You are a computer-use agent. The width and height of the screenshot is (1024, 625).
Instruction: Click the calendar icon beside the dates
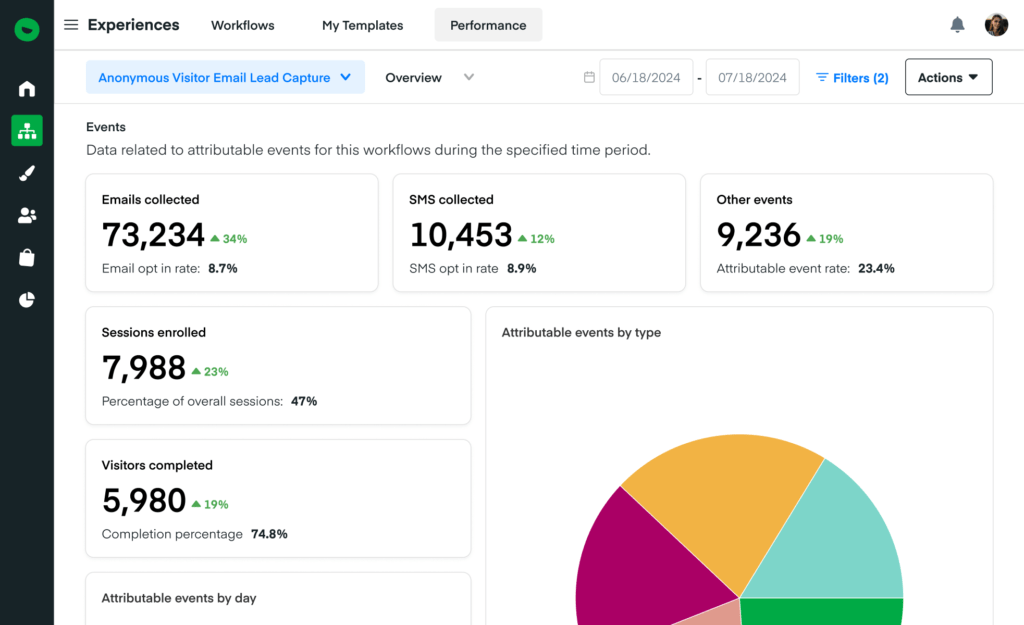coord(589,77)
